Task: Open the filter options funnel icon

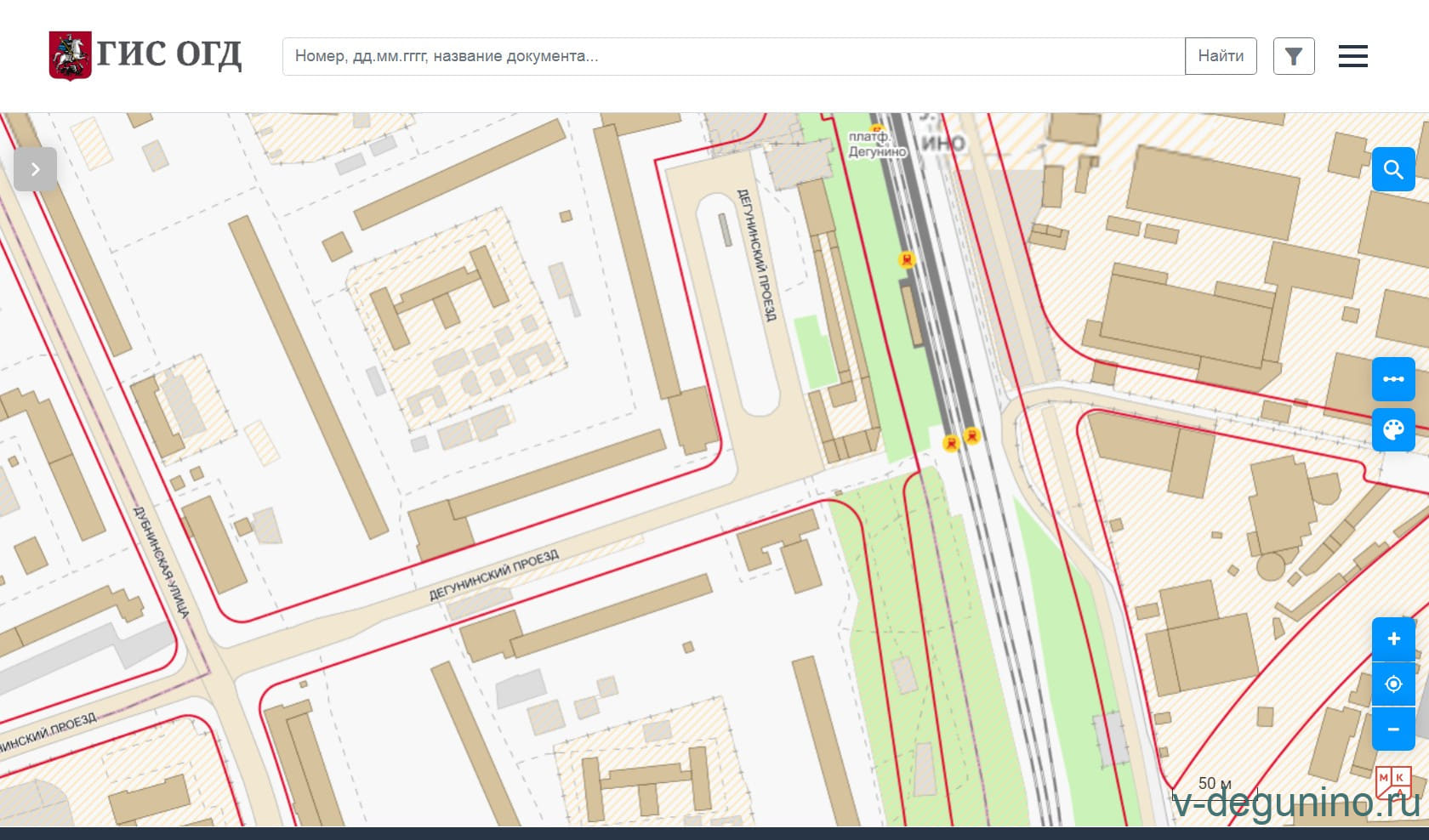Action: [1293, 56]
